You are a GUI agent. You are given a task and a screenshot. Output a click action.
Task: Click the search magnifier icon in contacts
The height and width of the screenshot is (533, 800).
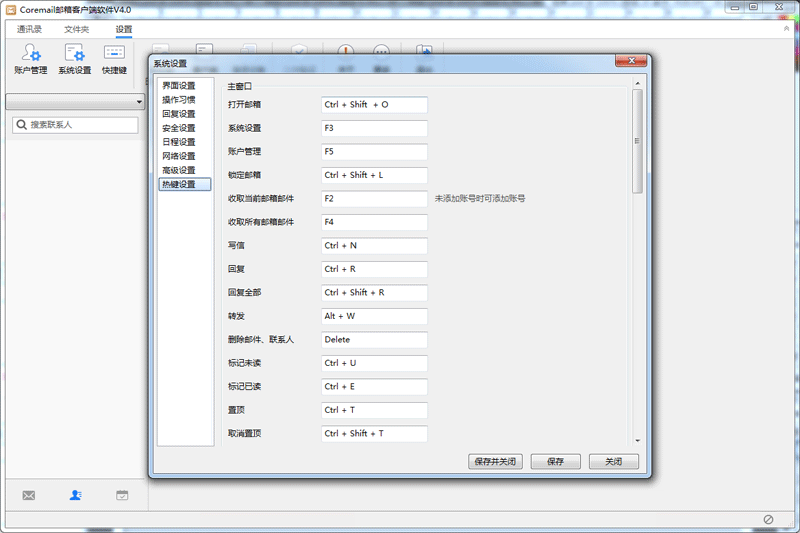(x=20, y=125)
